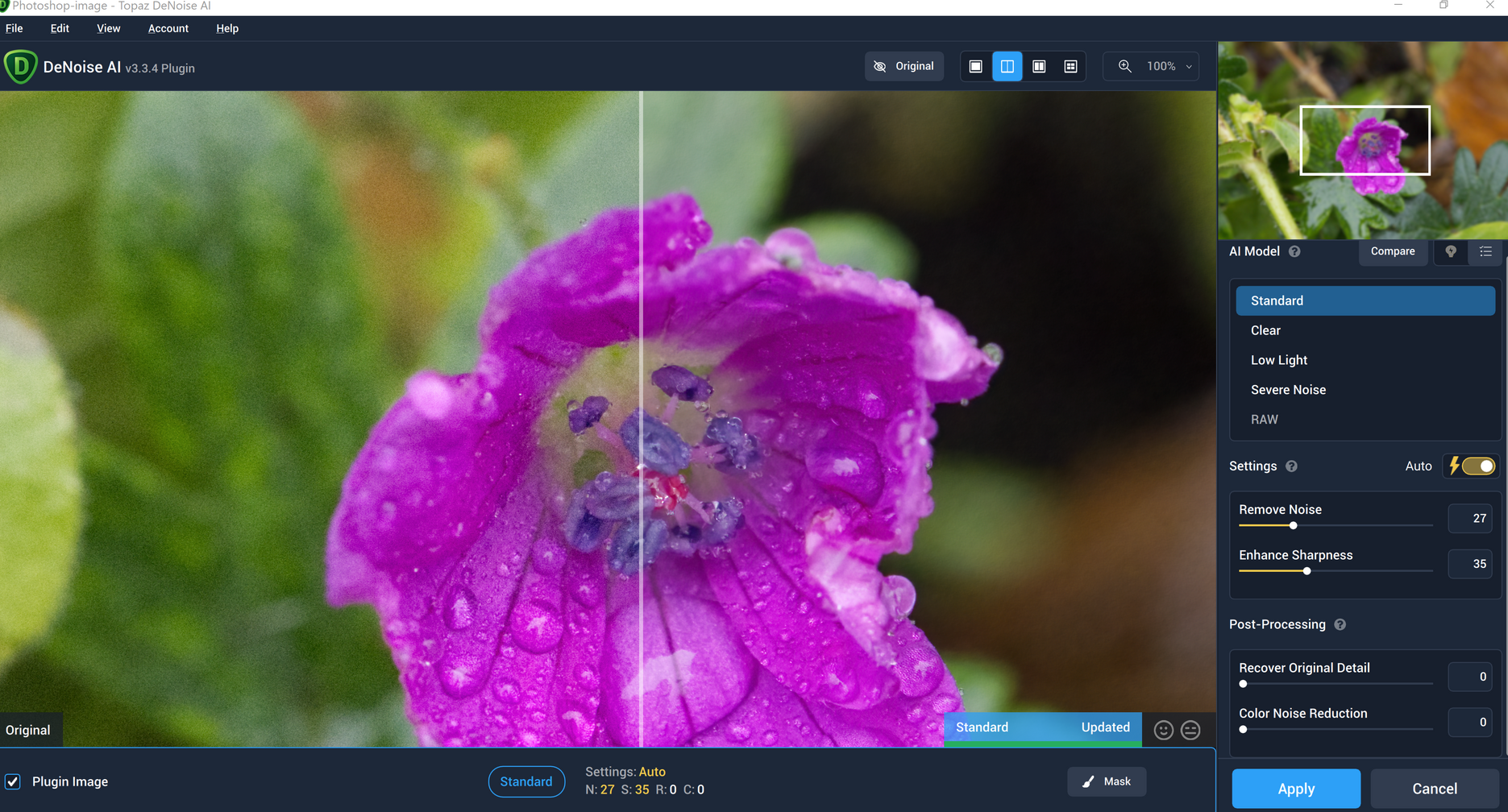Uncheck the Plugin Image checkbox
This screenshot has height=812, width=1508.
click(13, 781)
